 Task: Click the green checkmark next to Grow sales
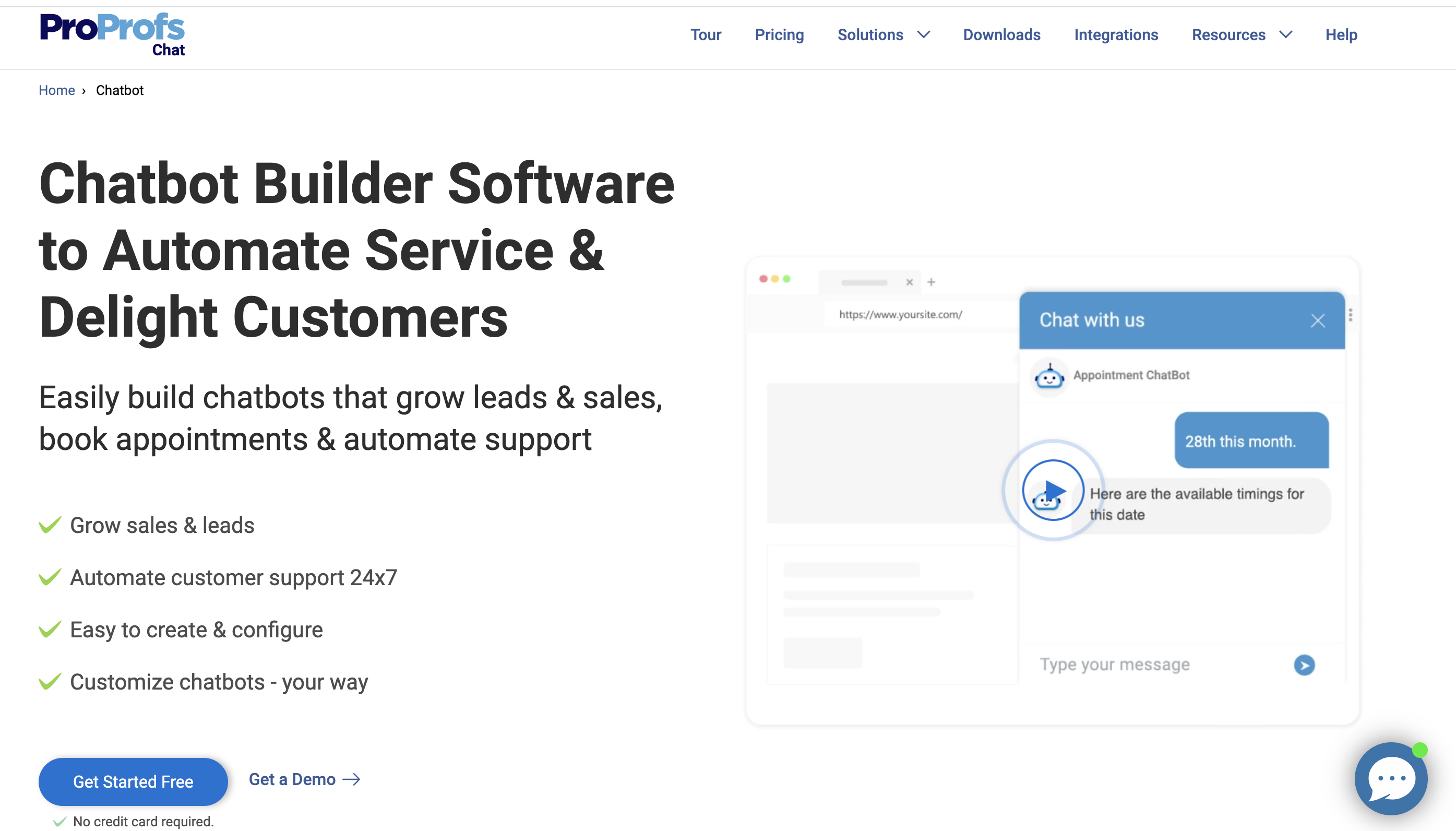pos(48,525)
